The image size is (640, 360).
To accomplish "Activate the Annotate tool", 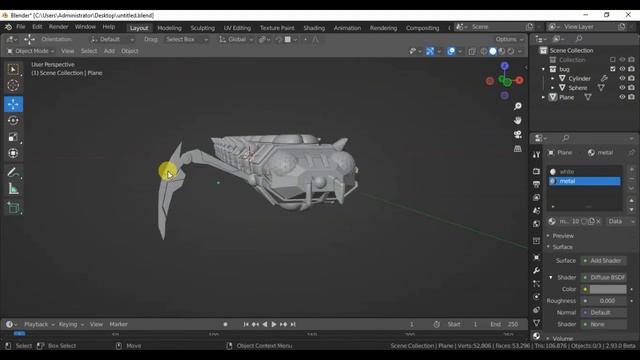I will 13,173.
